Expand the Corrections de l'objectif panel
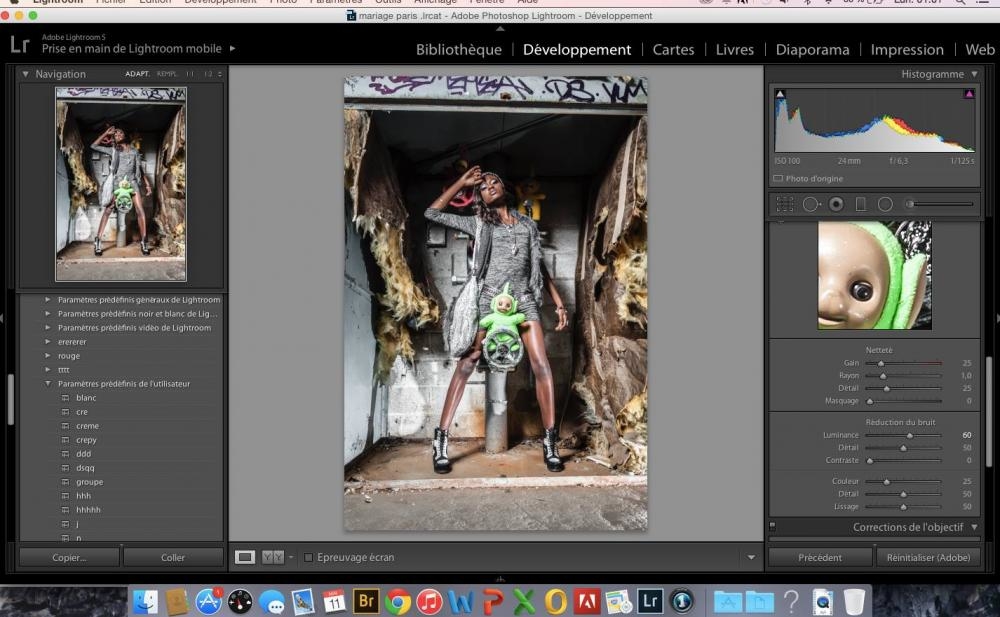This screenshot has height=617, width=1000. [974, 527]
